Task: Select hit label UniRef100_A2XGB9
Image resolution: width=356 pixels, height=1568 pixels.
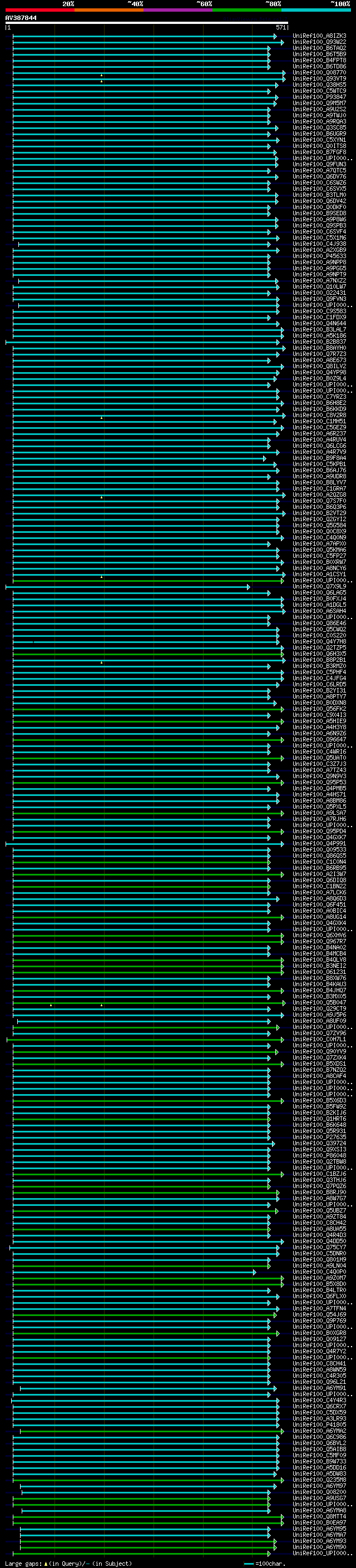Action: point(319,250)
